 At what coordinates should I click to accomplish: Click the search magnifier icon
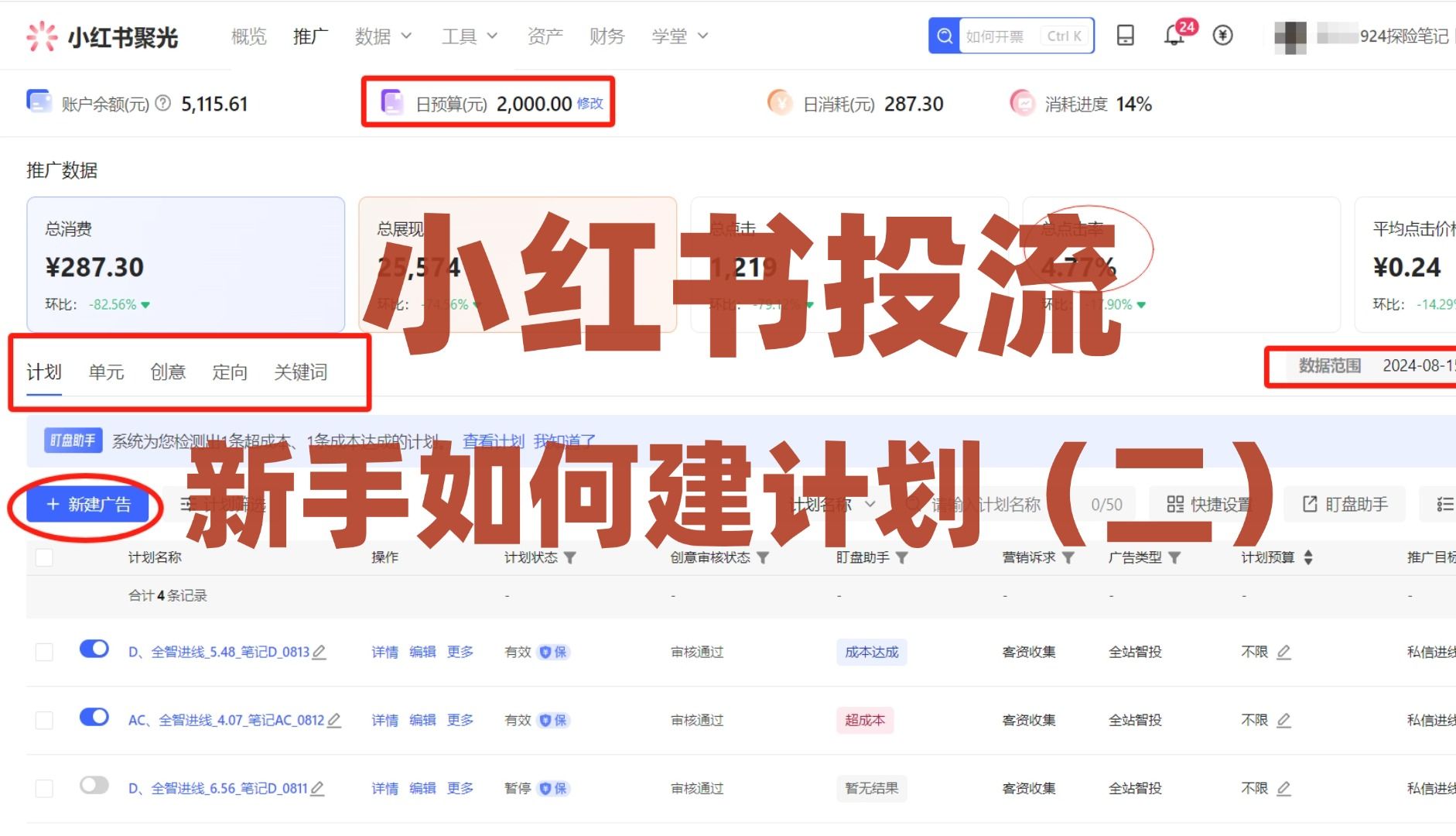pyautogui.click(x=945, y=36)
